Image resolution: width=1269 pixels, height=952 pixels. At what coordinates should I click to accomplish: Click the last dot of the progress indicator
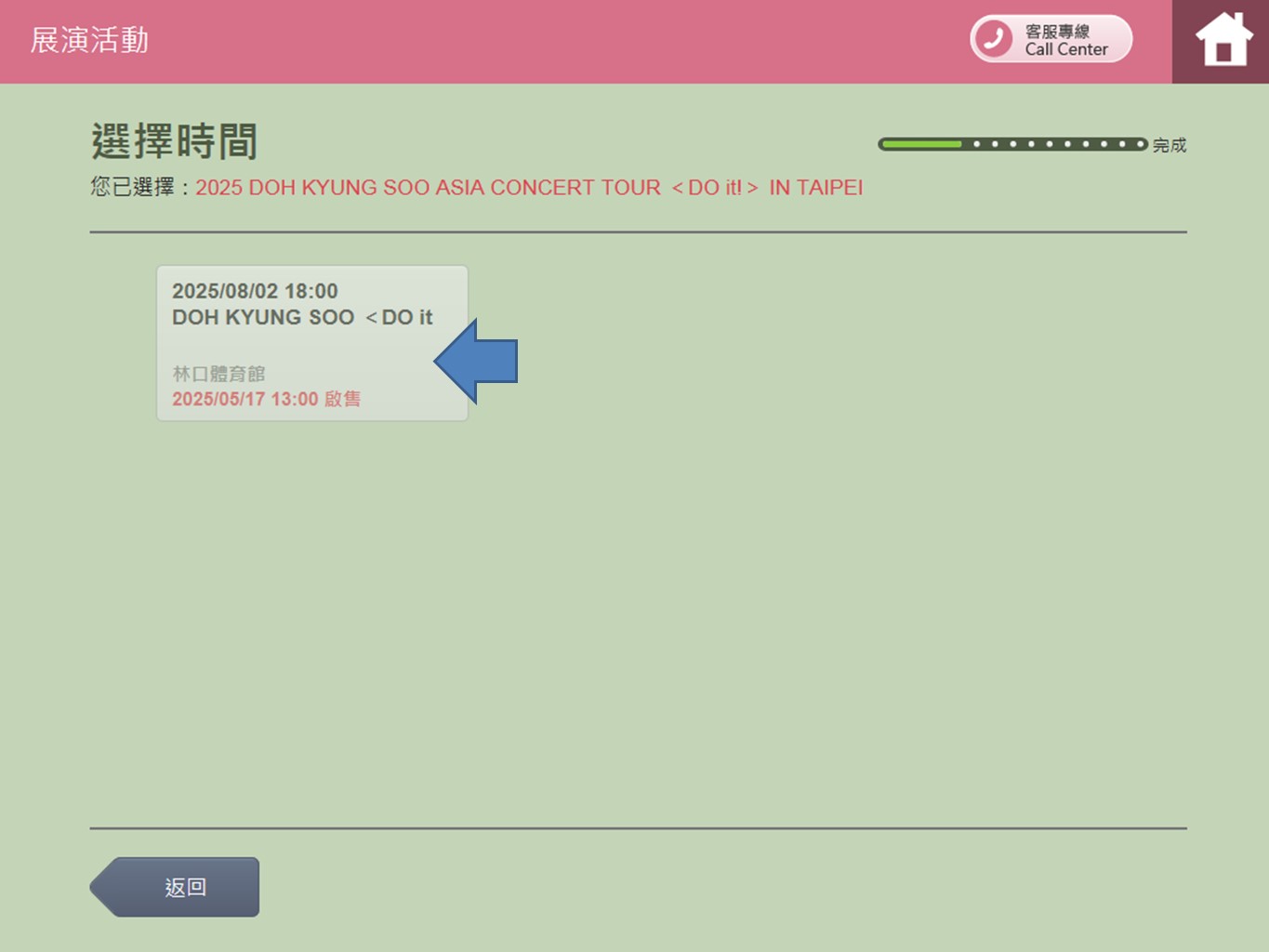point(1140,144)
